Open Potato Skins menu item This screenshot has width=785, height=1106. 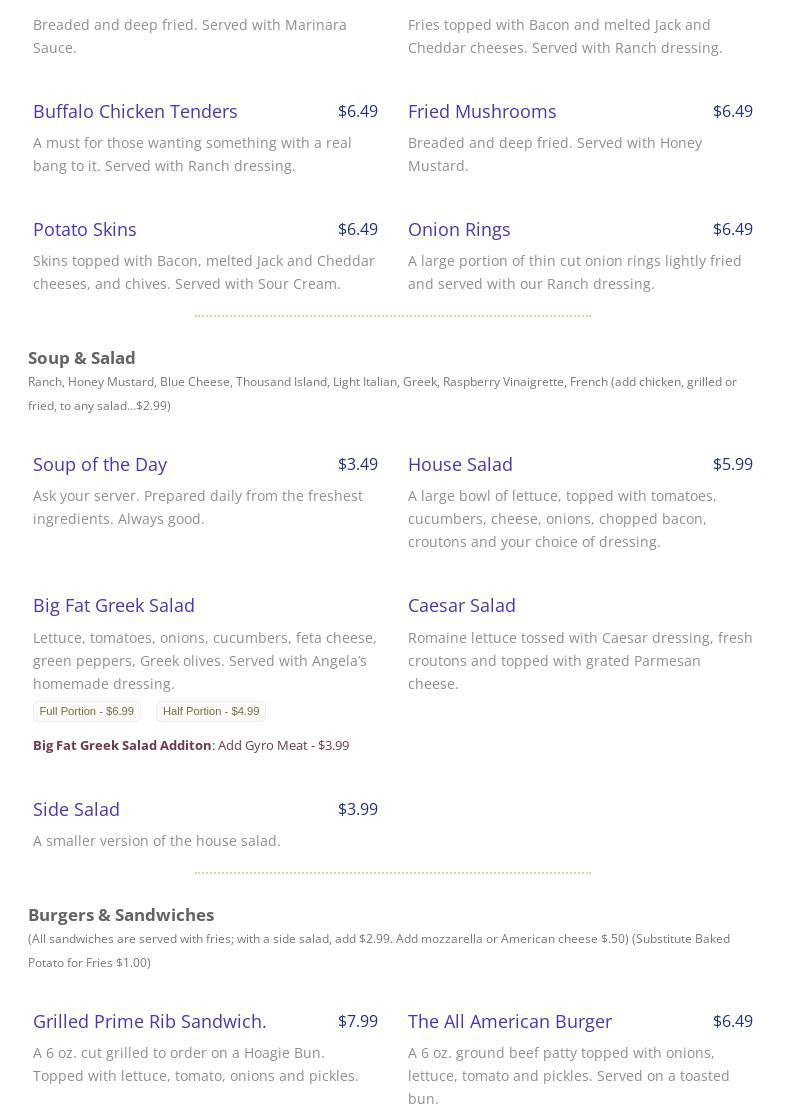[85, 229]
